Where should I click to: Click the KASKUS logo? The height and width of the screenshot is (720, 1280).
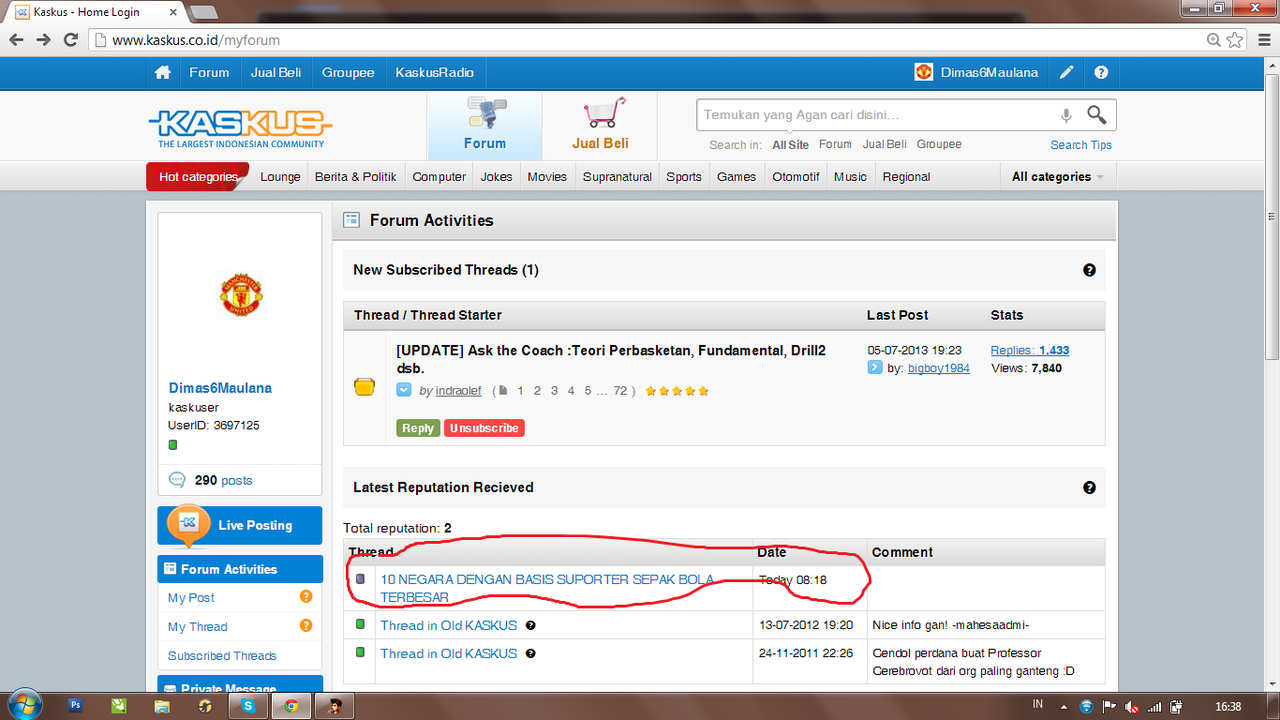tap(240, 128)
